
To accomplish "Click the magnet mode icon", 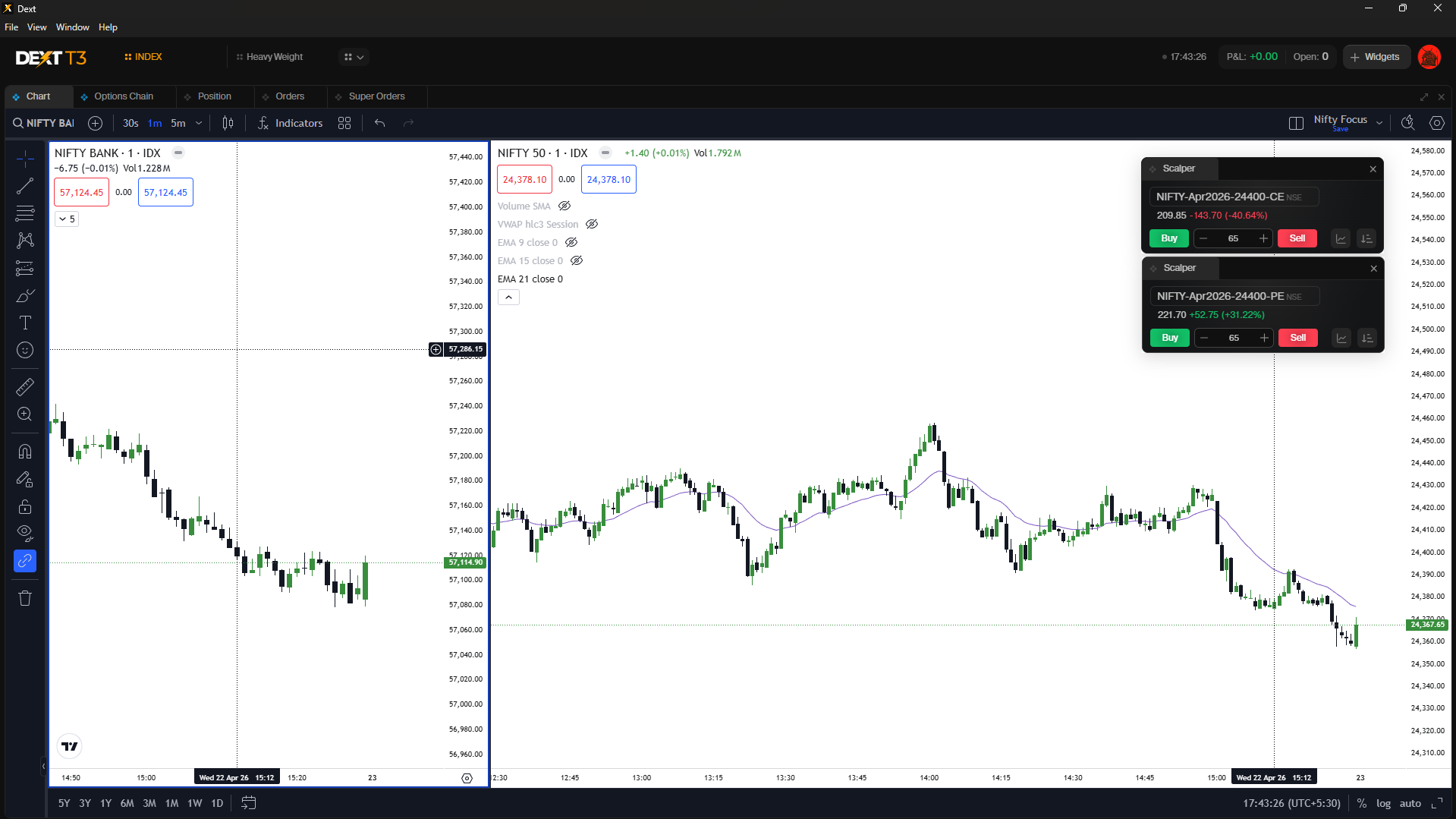I will click(25, 452).
